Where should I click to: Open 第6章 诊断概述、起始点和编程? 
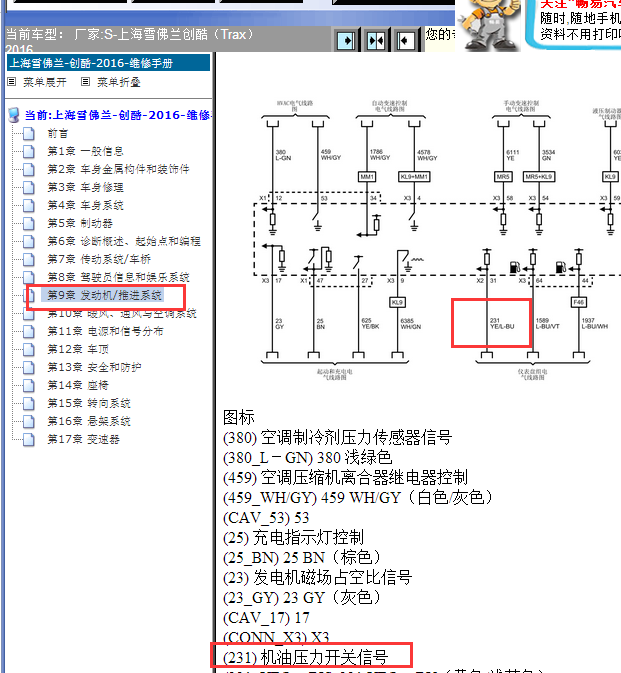pos(124,241)
